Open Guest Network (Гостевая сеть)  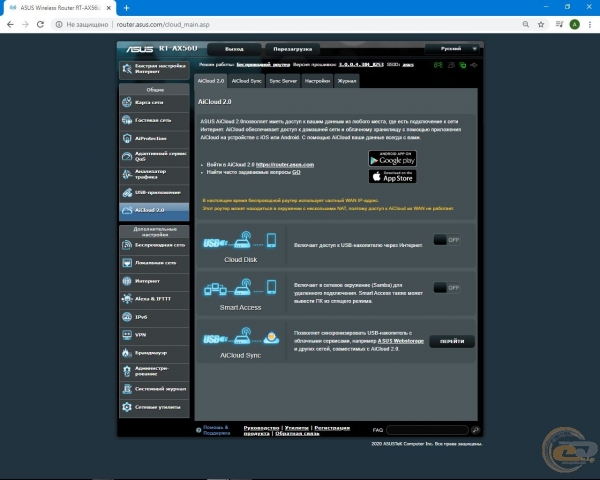click(154, 120)
